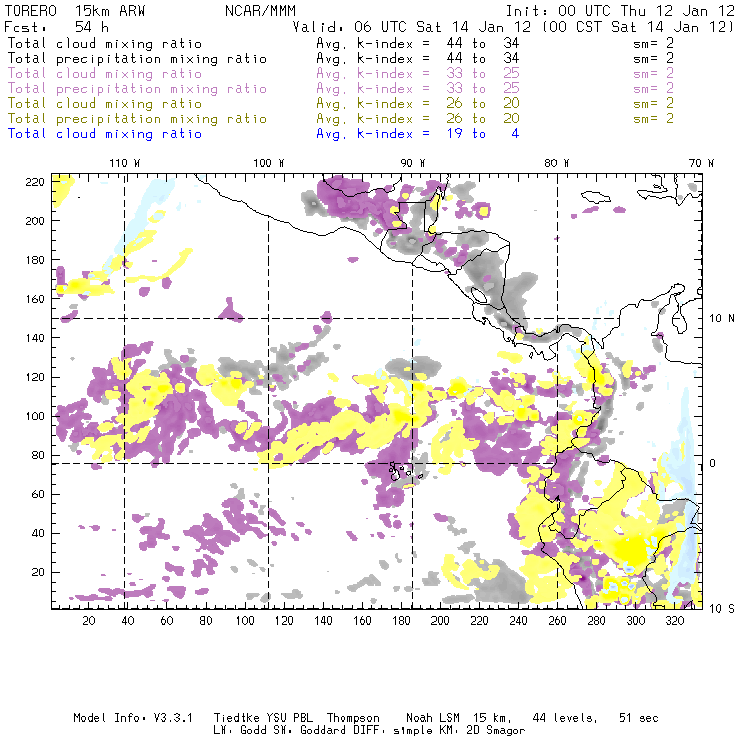This screenshot has height=740, width=740.
Task: Click the '10 N' latitude label
Action: pyautogui.click(x=722, y=319)
